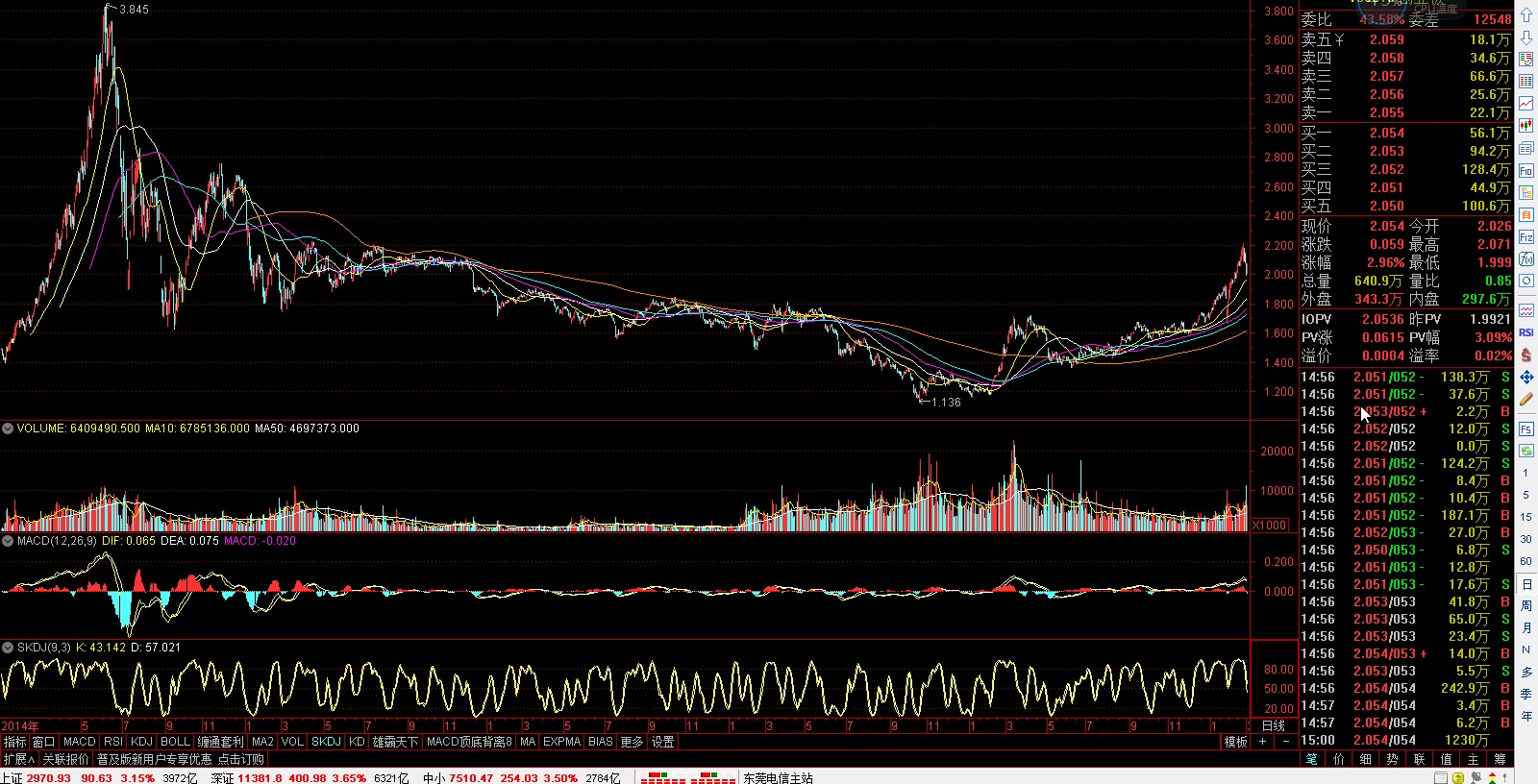Image resolution: width=1538 pixels, height=784 pixels.
Task: Switch to 60-minute period
Action: click(x=1526, y=561)
